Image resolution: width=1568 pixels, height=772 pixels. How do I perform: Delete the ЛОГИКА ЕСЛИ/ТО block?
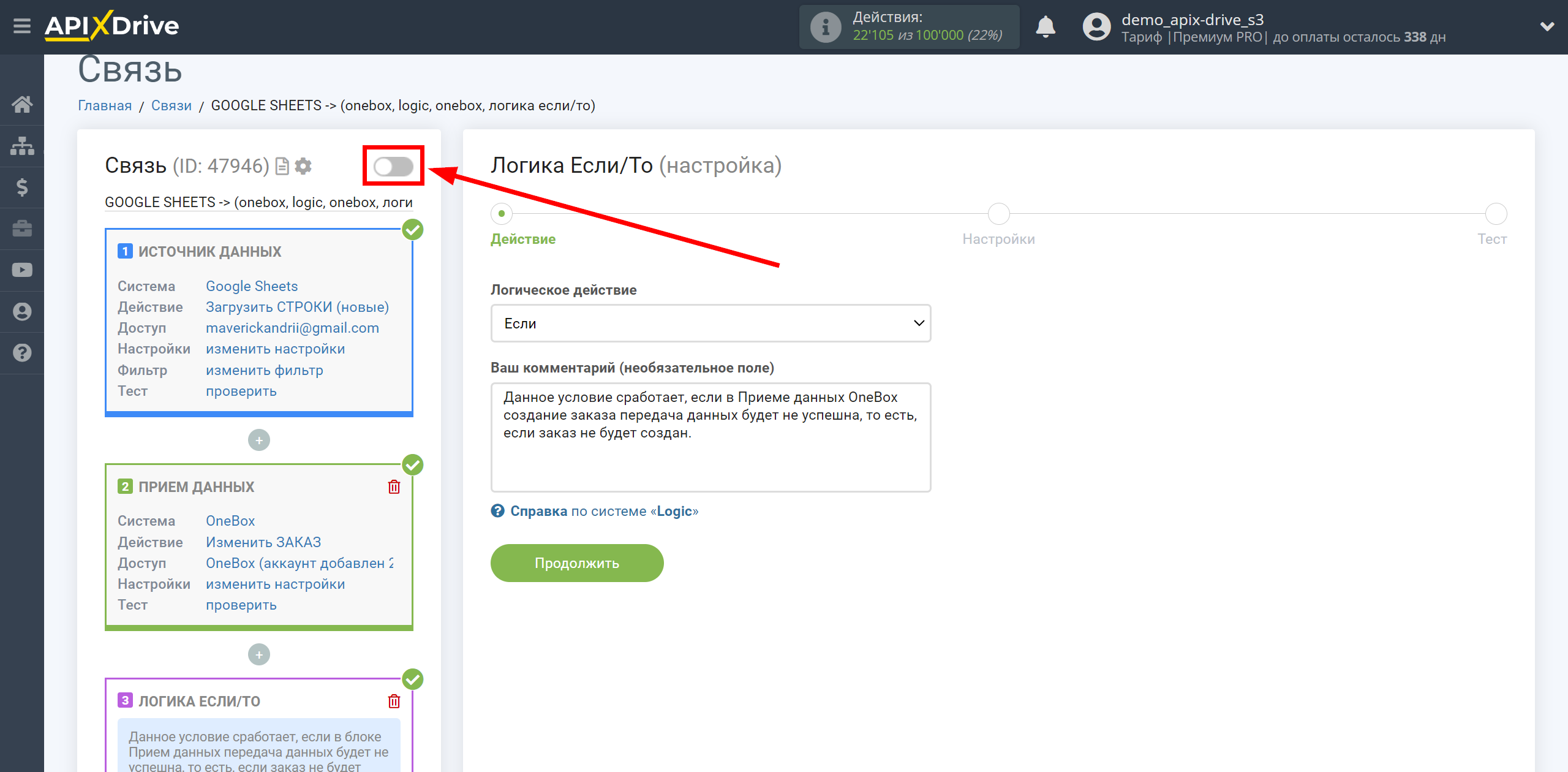coord(394,702)
